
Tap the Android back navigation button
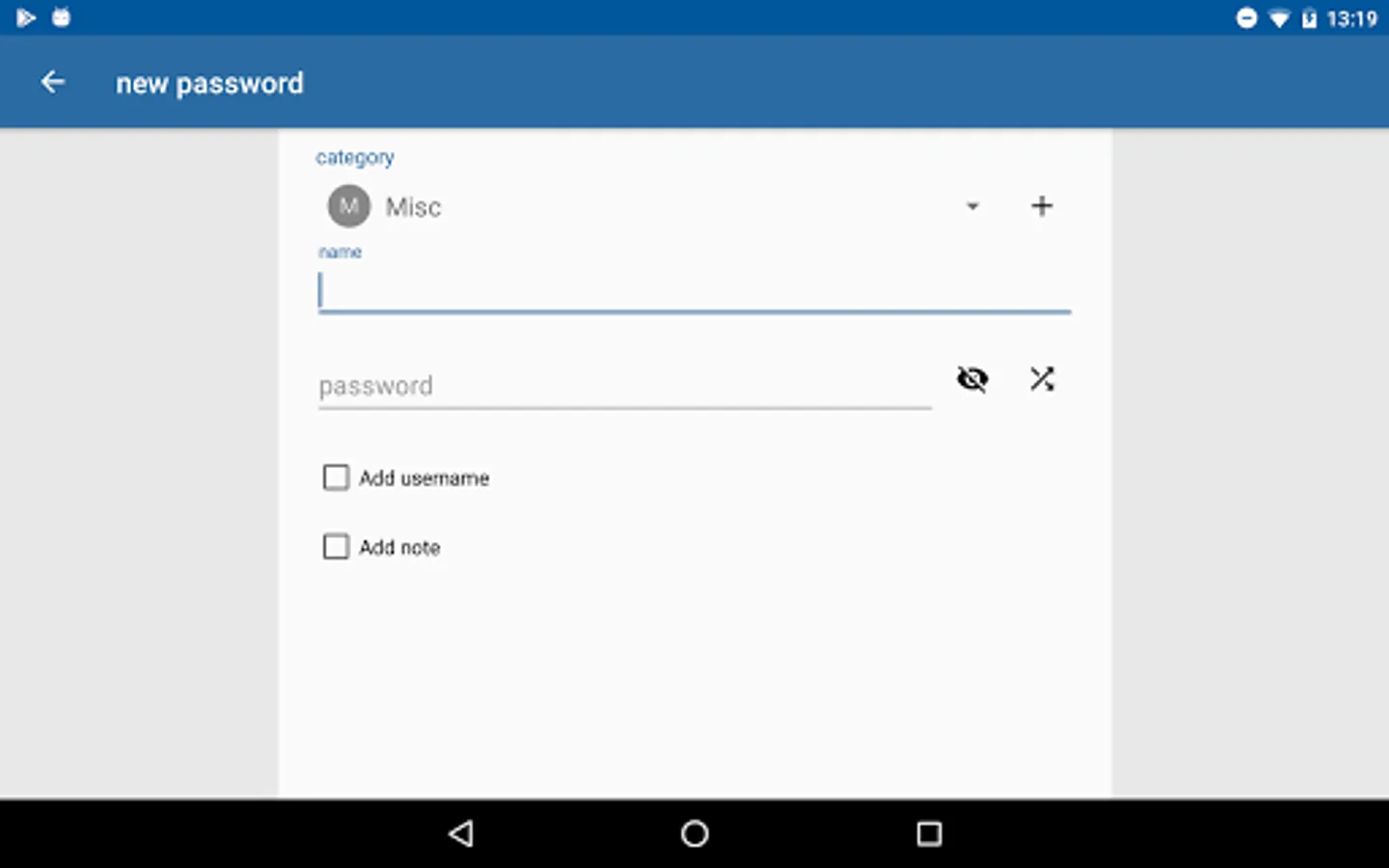(x=461, y=833)
